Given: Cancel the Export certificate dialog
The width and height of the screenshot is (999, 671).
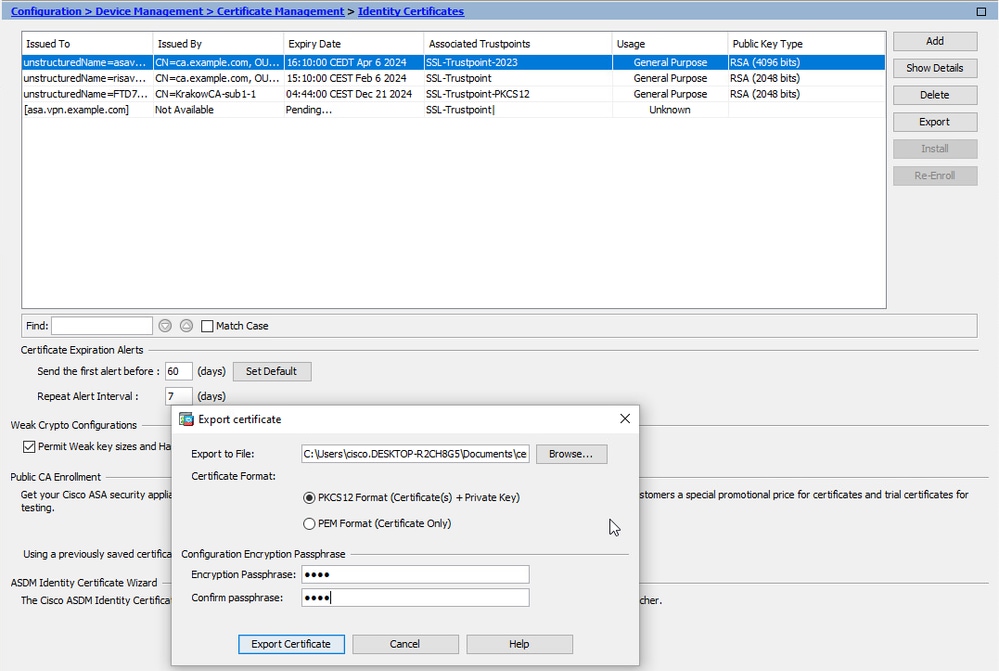Looking at the screenshot, I should pyautogui.click(x=405, y=644).
